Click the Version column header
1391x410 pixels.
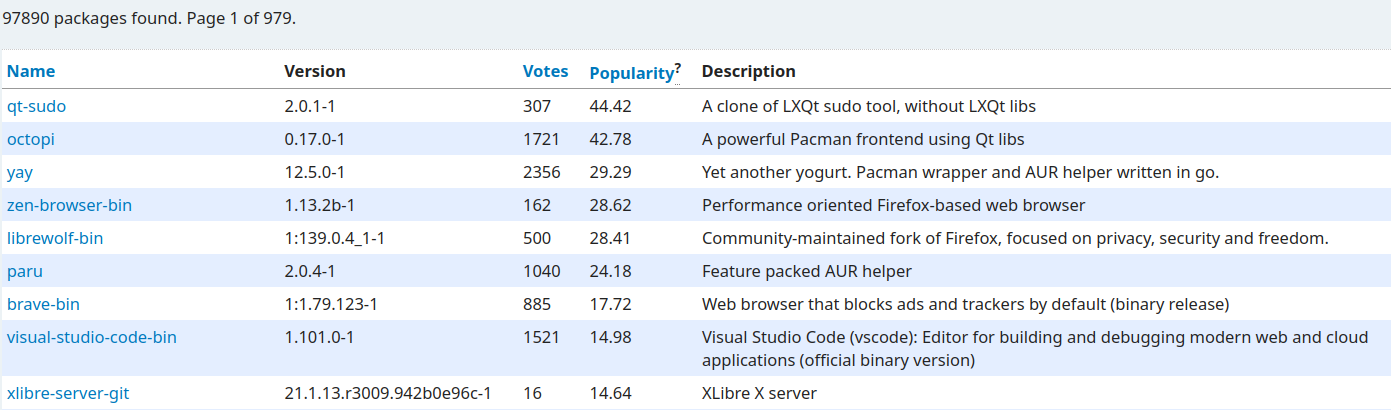(x=315, y=71)
